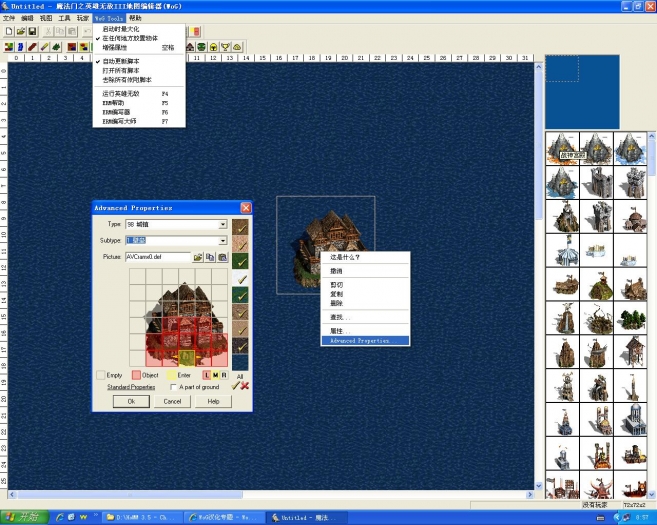The image size is (657, 525).
Task: Select the eraser tool icon
Action: [x=44, y=47]
